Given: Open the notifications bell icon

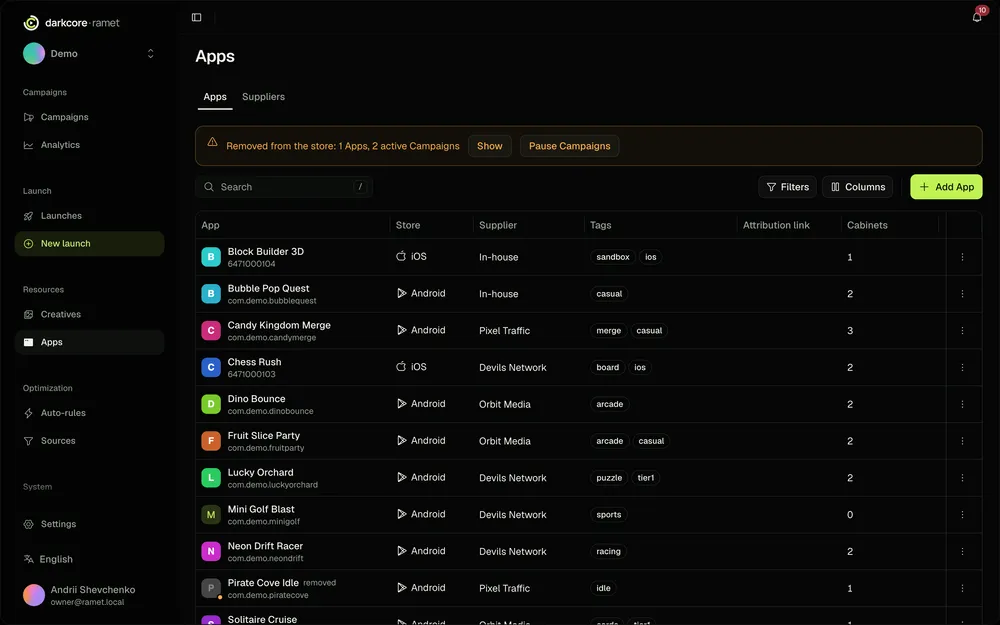Looking at the screenshot, I should [x=976, y=17].
